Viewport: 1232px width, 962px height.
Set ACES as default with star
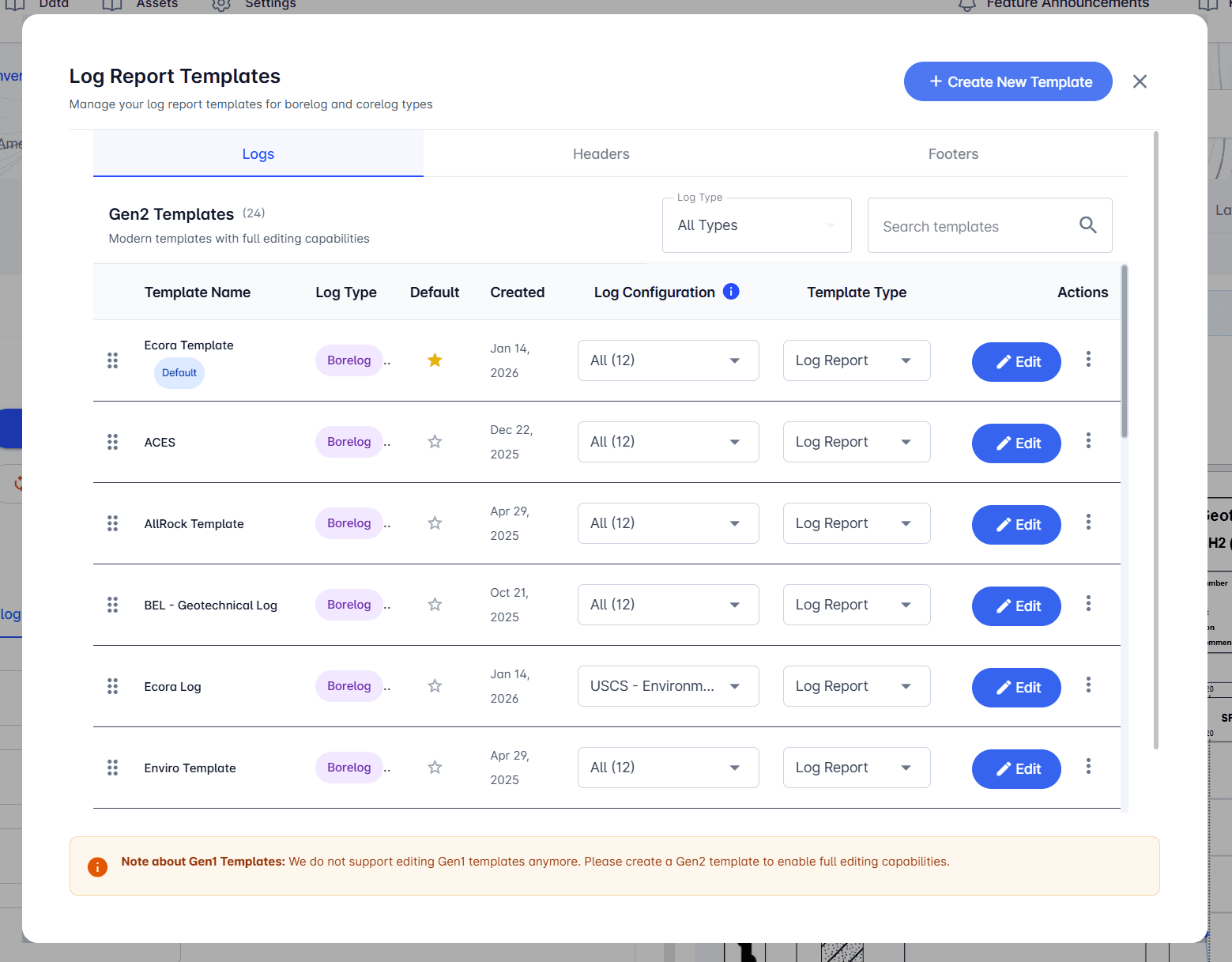pyautogui.click(x=435, y=442)
